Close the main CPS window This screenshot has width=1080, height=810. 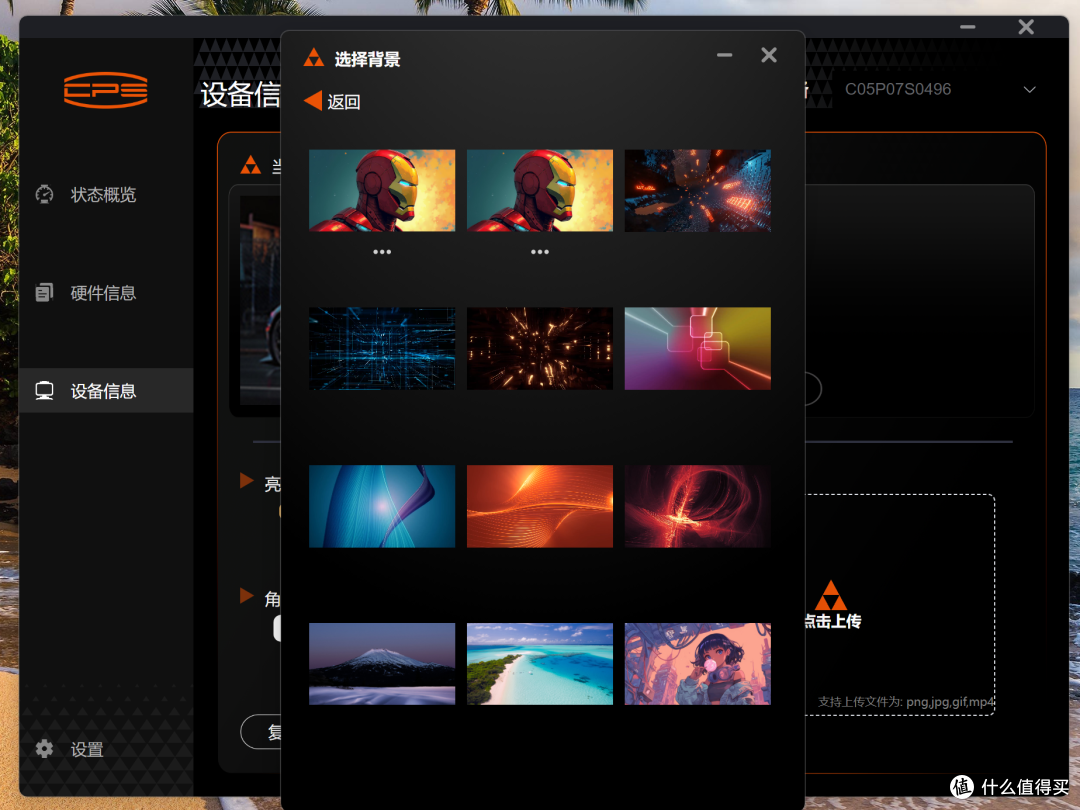pos(1026,27)
